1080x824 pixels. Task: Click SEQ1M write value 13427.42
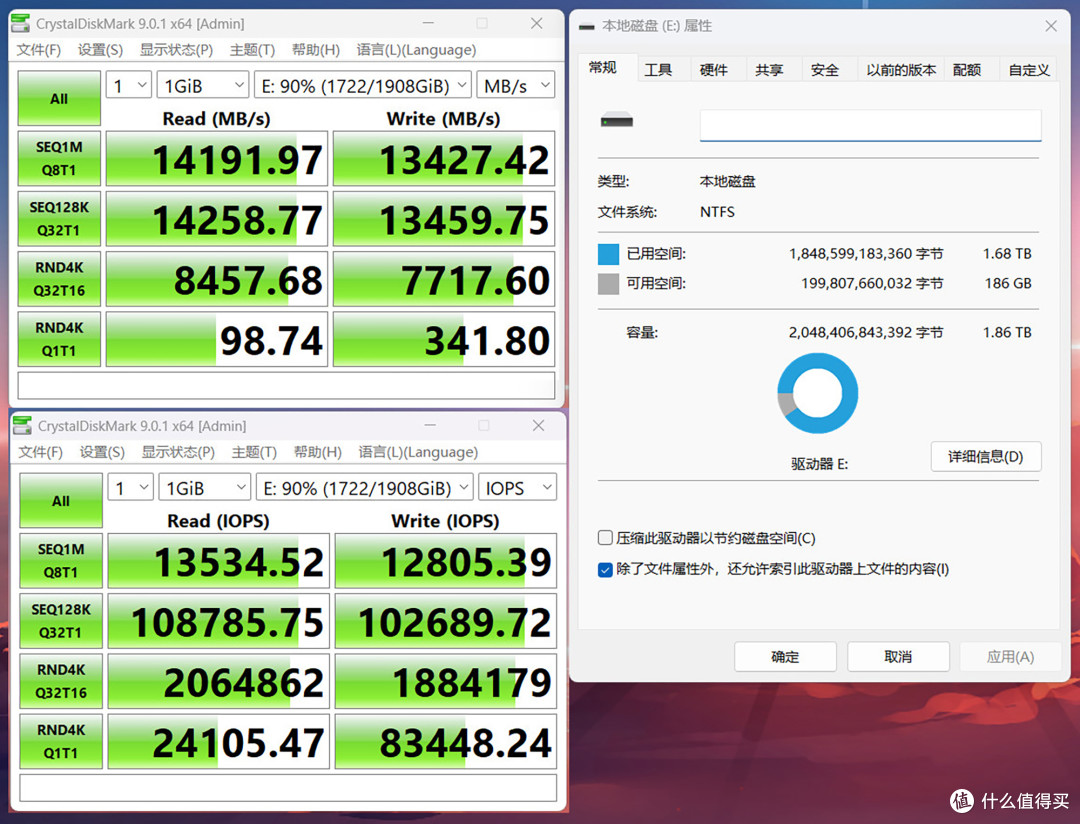444,158
